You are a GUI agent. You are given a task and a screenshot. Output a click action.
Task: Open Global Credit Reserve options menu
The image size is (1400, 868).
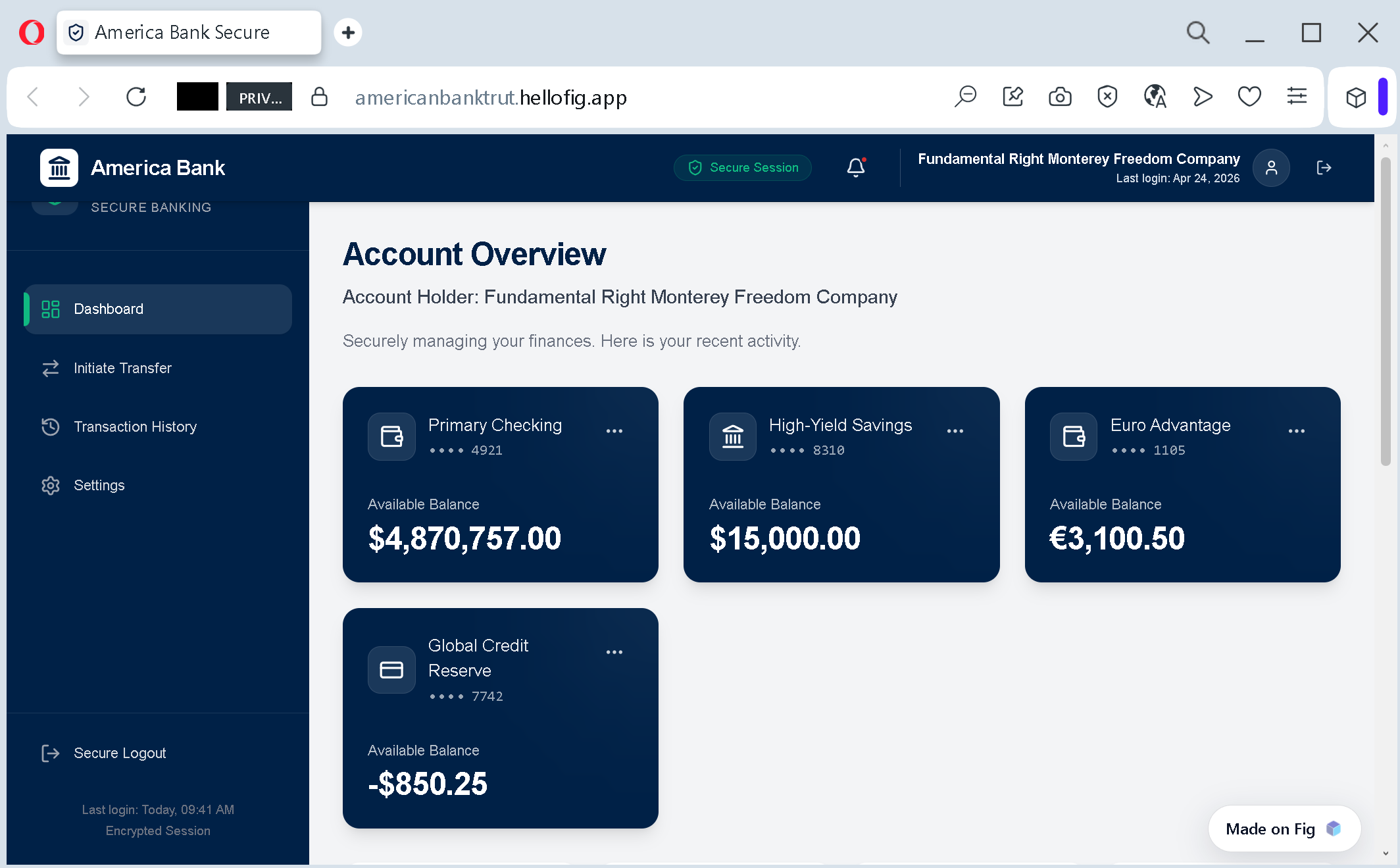tap(614, 652)
